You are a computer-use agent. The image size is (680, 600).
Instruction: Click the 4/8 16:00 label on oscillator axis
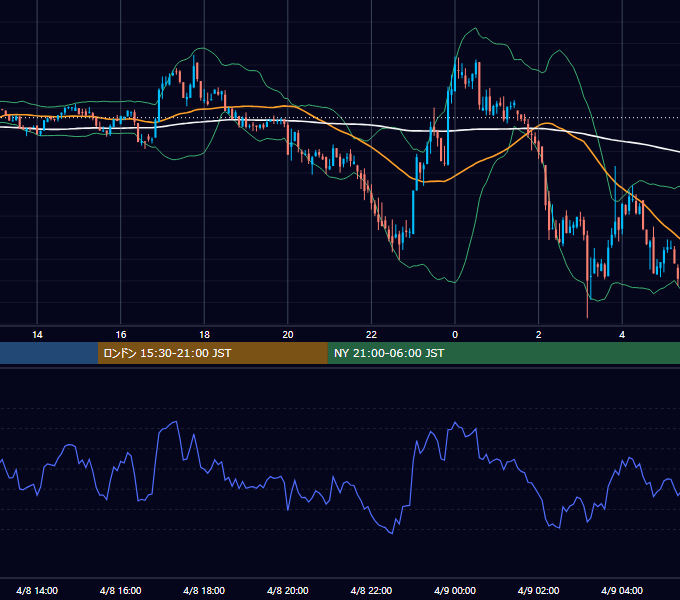[x=121, y=590]
